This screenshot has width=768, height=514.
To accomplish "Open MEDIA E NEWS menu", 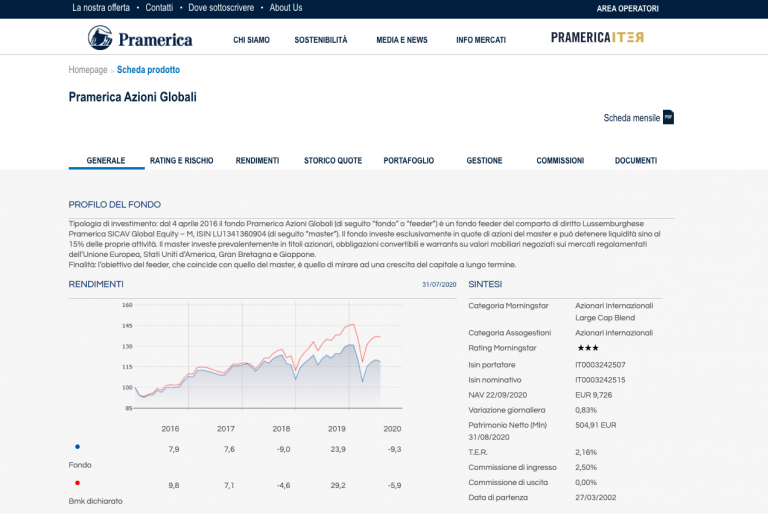I will 402,40.
